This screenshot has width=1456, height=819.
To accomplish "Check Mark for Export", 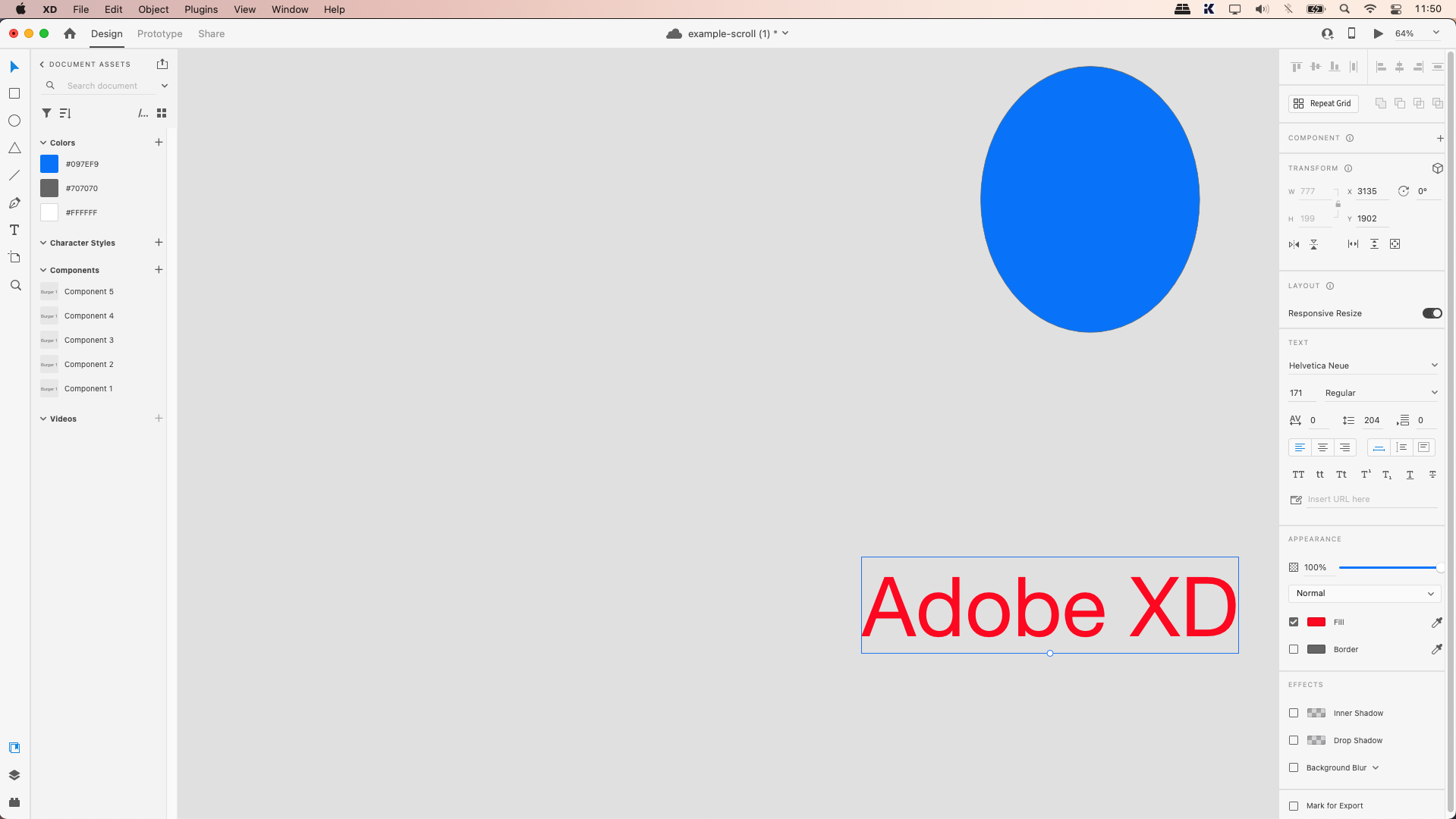I will pyautogui.click(x=1294, y=805).
